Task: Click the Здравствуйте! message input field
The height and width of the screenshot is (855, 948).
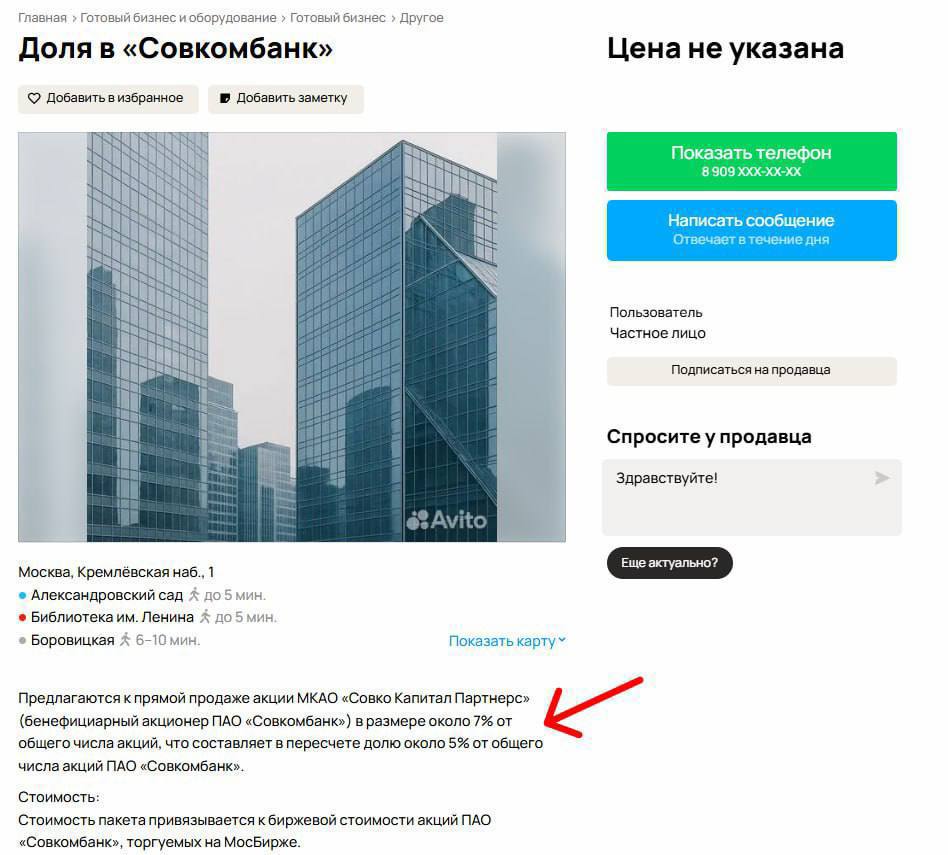Action: [752, 497]
